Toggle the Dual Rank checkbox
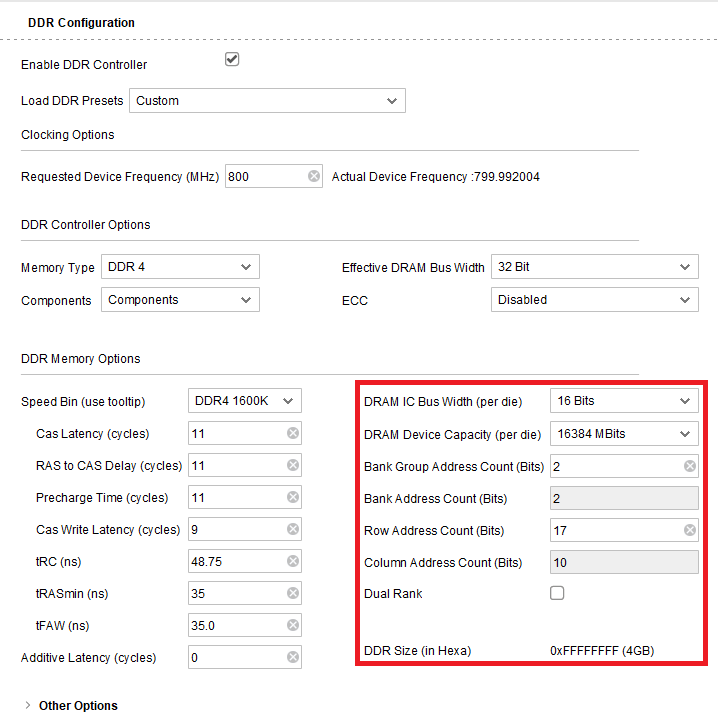The height and width of the screenshot is (717, 718). tap(557, 593)
